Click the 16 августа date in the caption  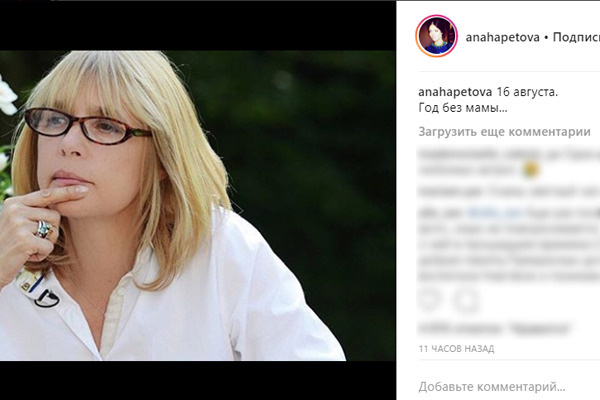click(x=527, y=92)
